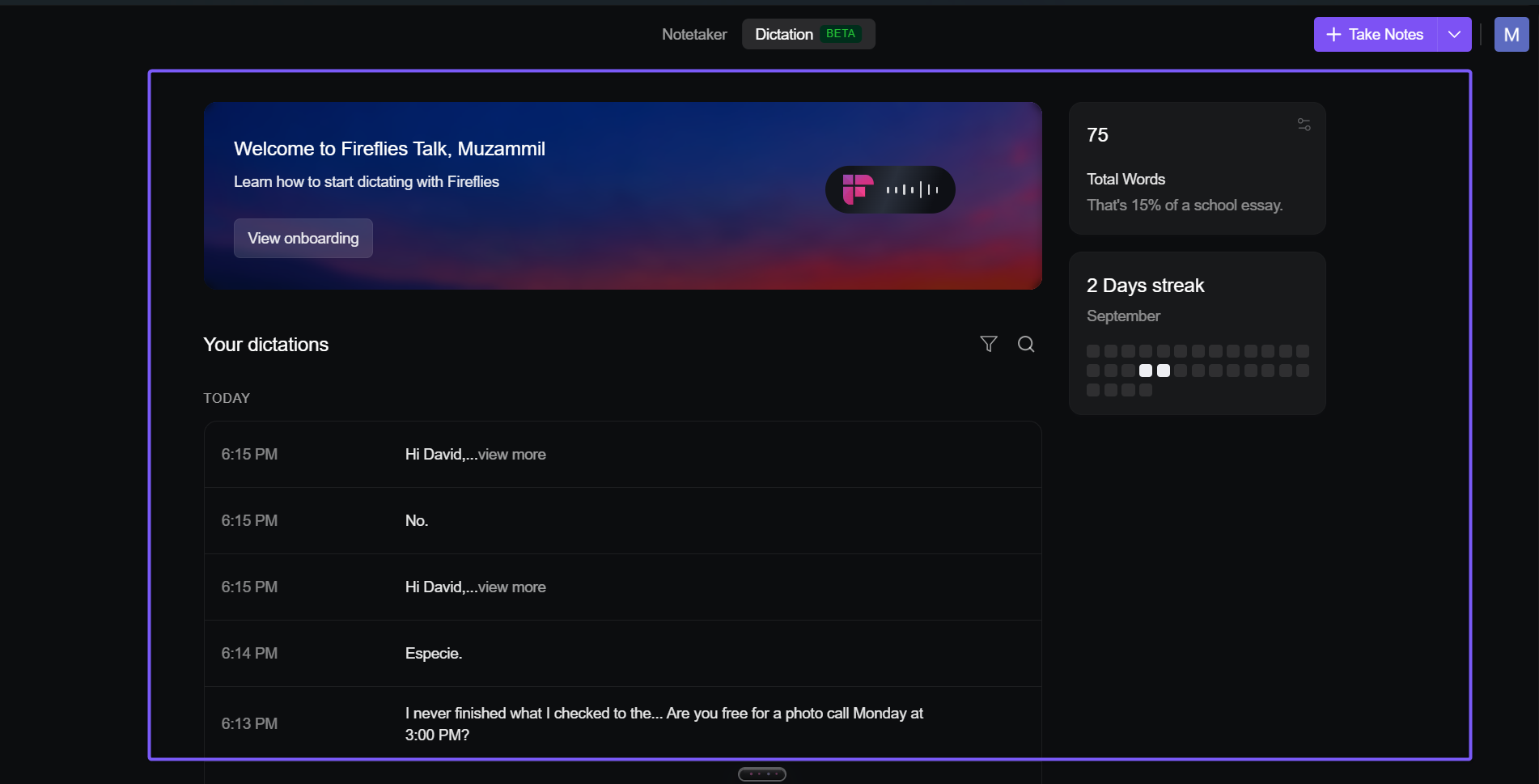Expand the Take Notes dropdown arrow
The width and height of the screenshot is (1539, 784).
(1454, 35)
